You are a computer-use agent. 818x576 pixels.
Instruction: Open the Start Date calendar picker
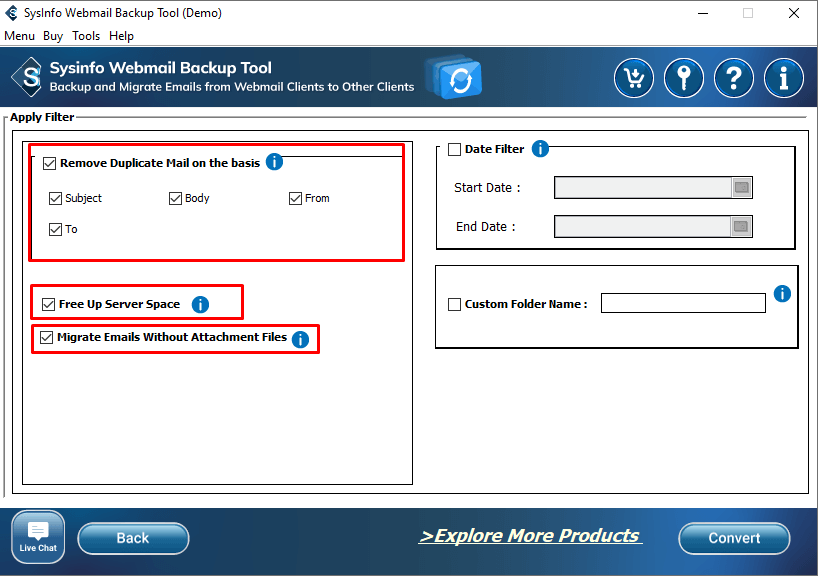pyautogui.click(x=741, y=187)
